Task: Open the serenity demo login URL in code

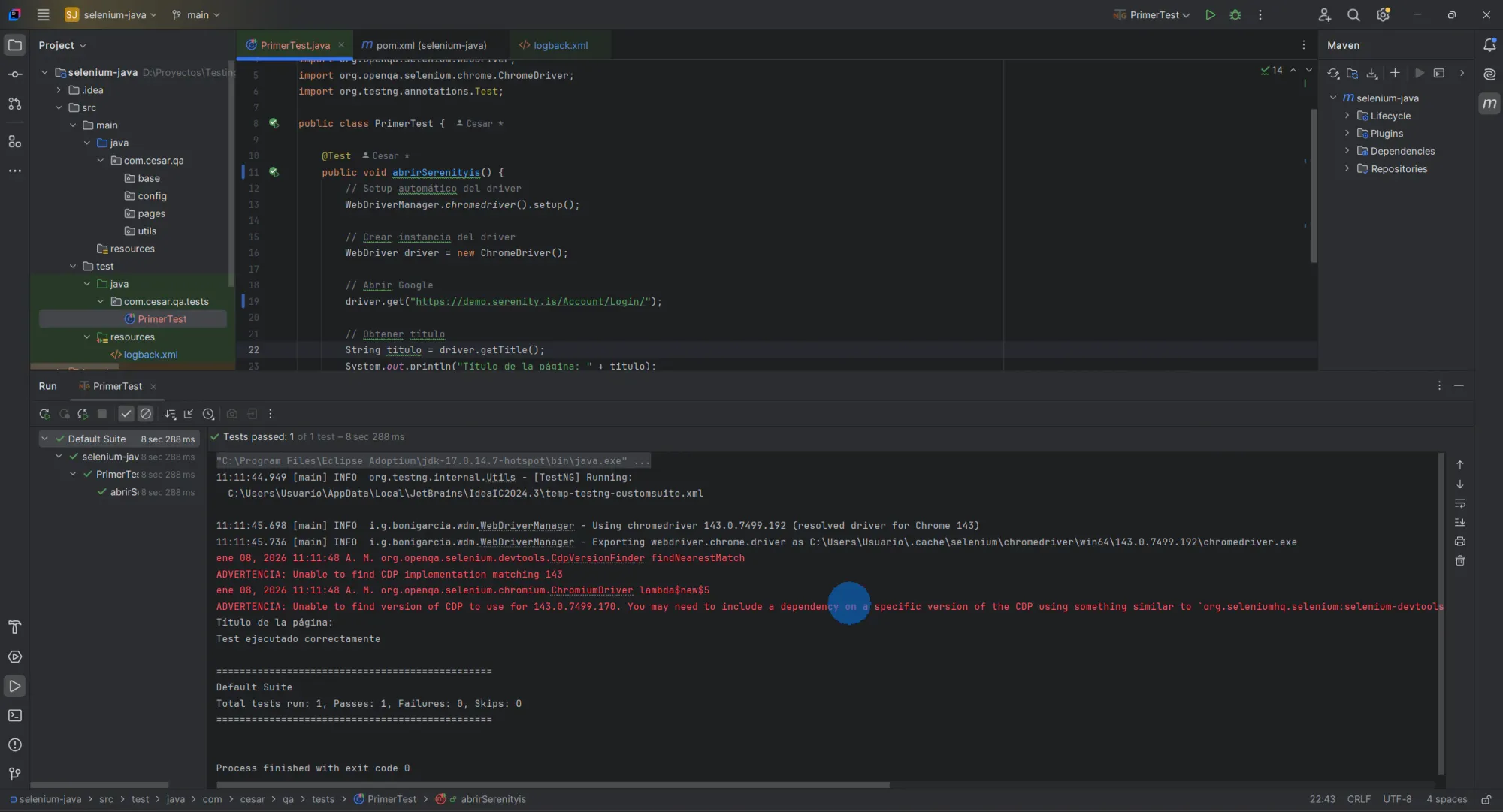Action: click(x=534, y=302)
